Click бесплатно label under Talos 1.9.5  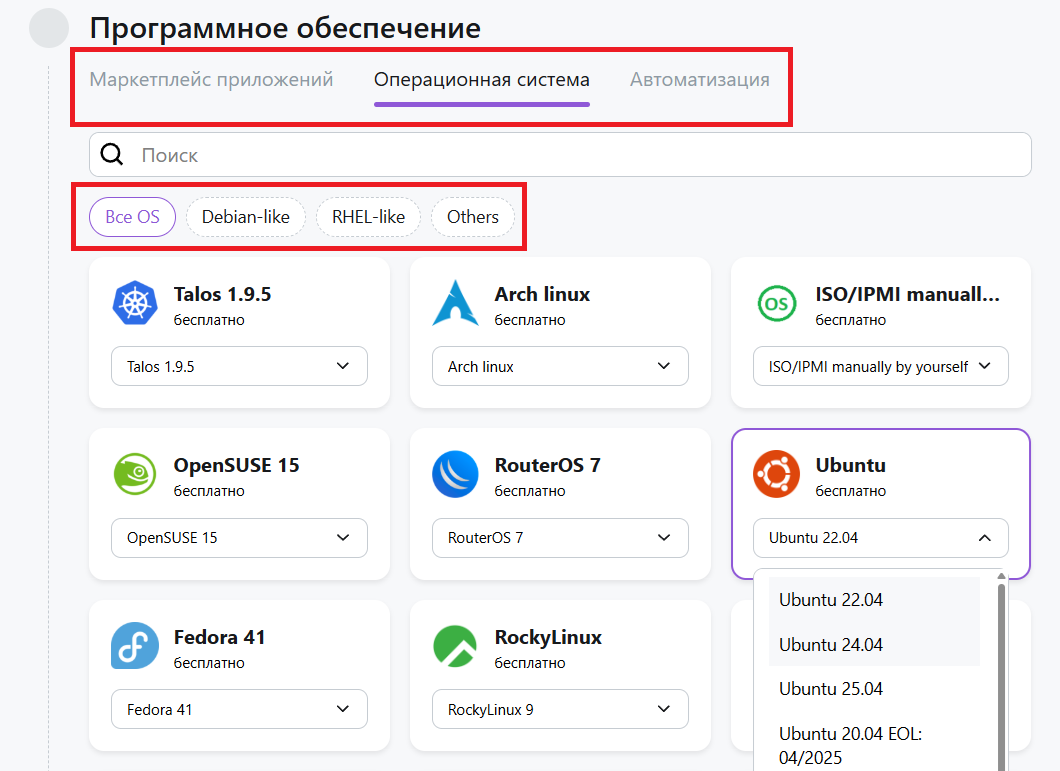209,320
